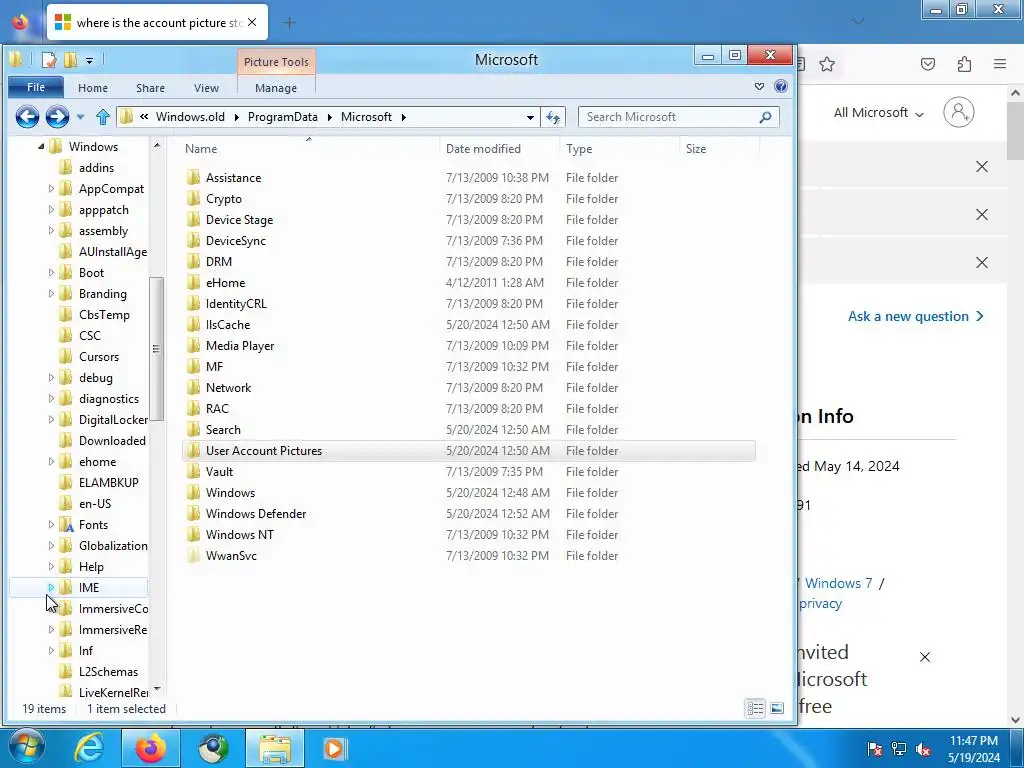Click Firefox page vertical scrollbar
Screen dimensions: 1024x768
click(x=1016, y=131)
